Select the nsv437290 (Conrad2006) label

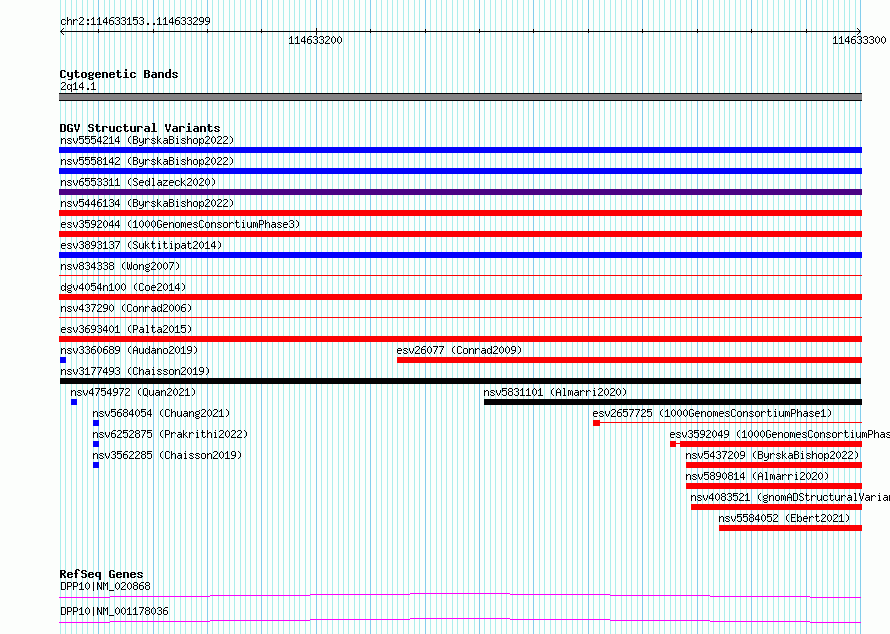tap(126, 308)
